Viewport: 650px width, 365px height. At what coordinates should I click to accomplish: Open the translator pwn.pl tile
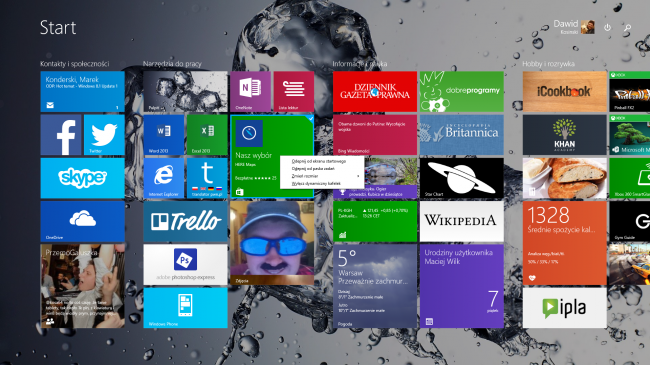(207, 178)
